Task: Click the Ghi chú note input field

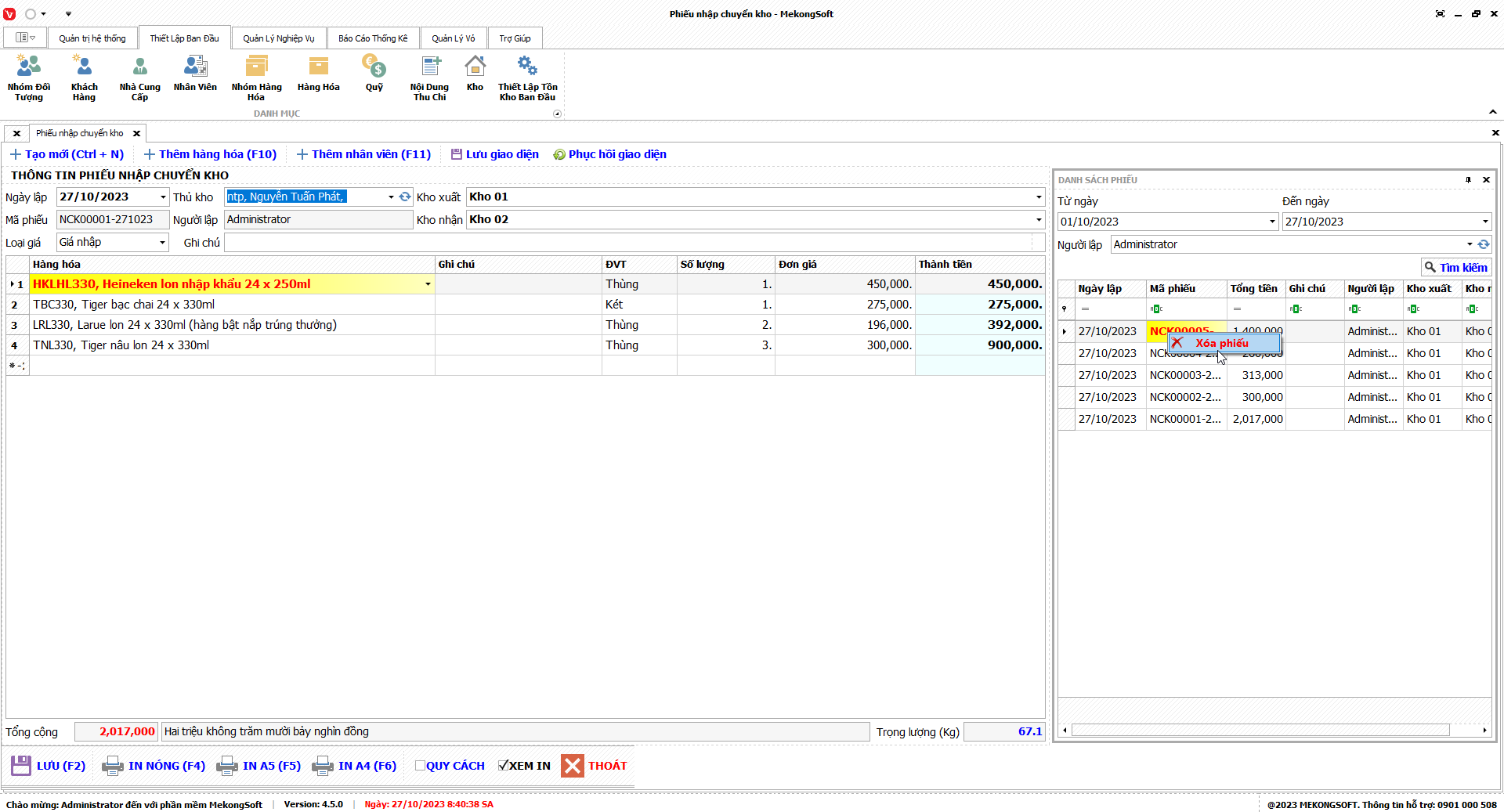Action: click(627, 243)
